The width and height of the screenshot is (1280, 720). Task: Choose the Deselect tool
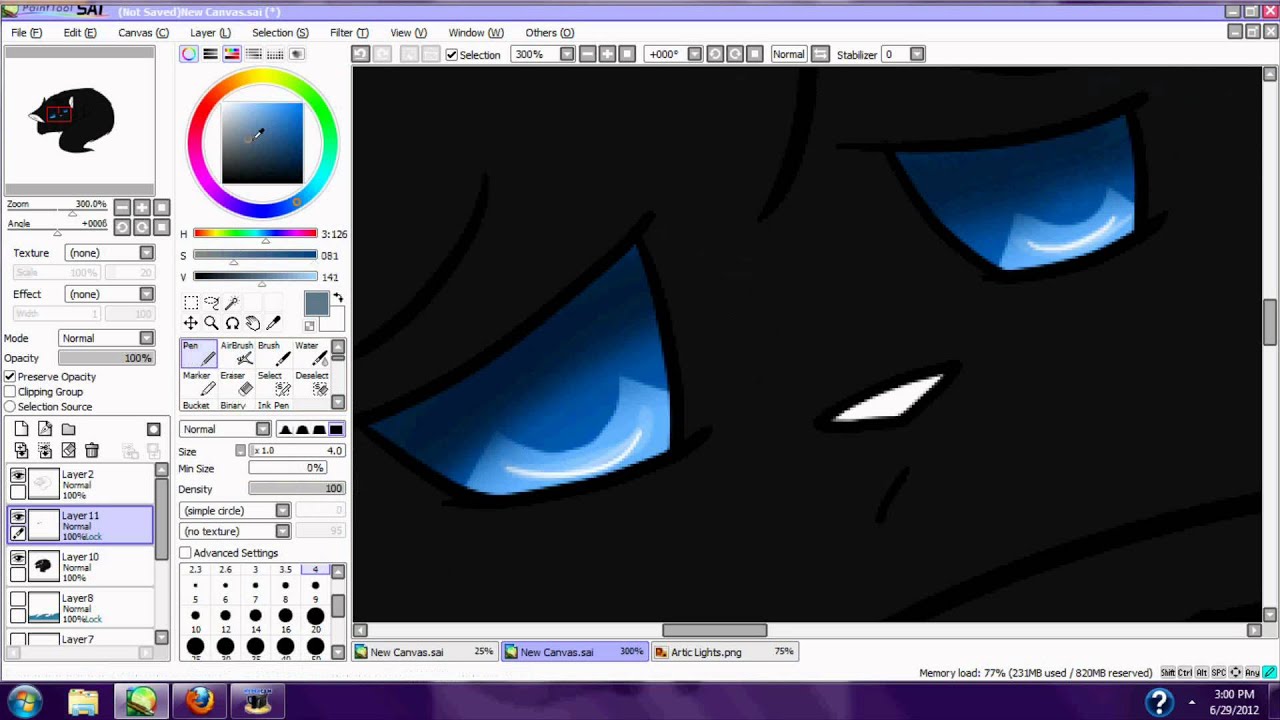310,384
